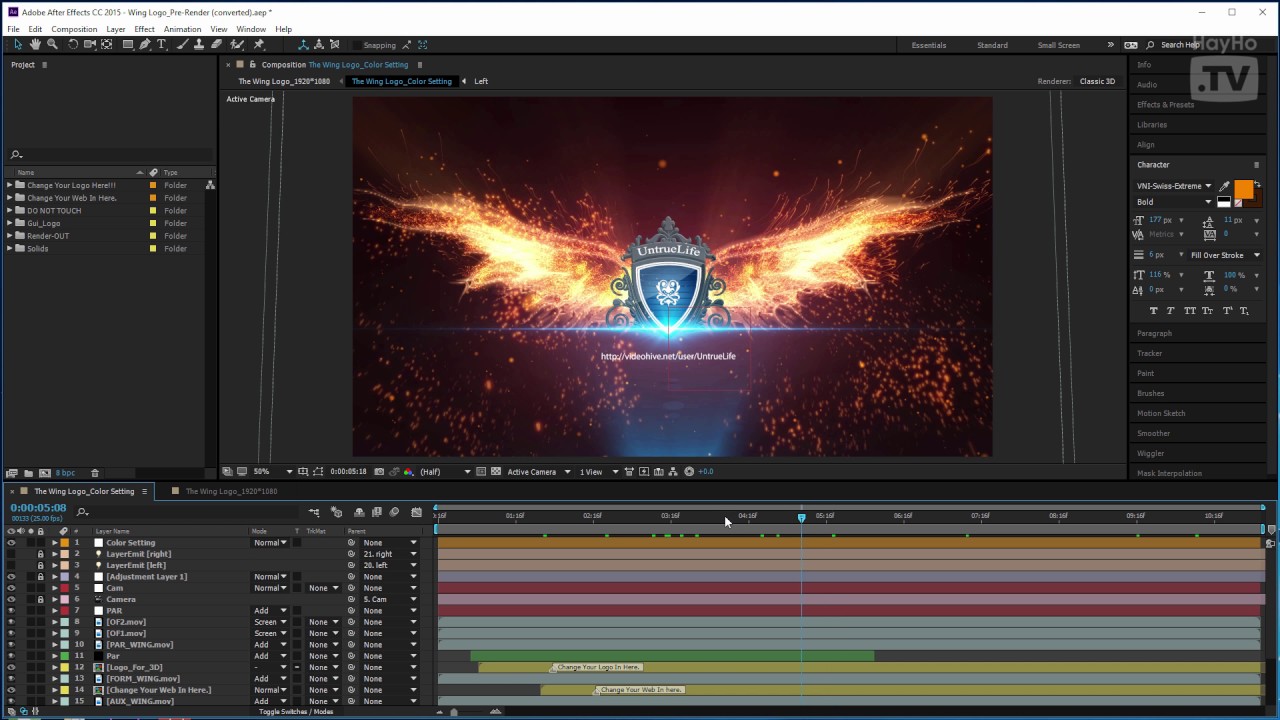Click the All Caps TT button

[x=1189, y=311]
